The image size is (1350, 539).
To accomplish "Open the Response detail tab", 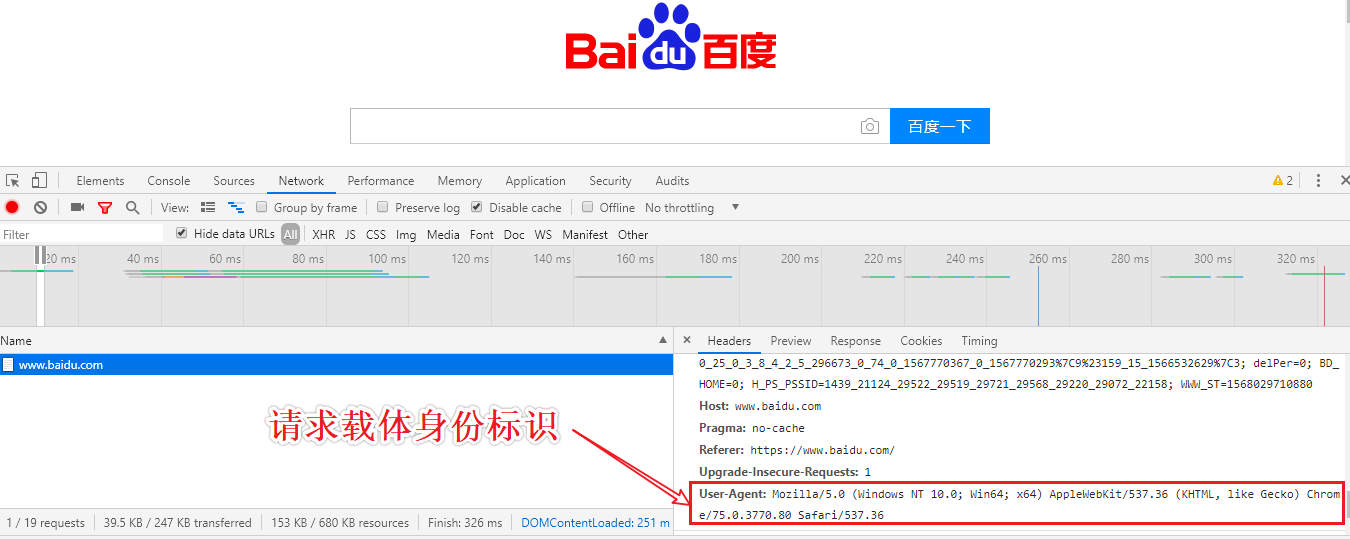I will pyautogui.click(x=856, y=341).
